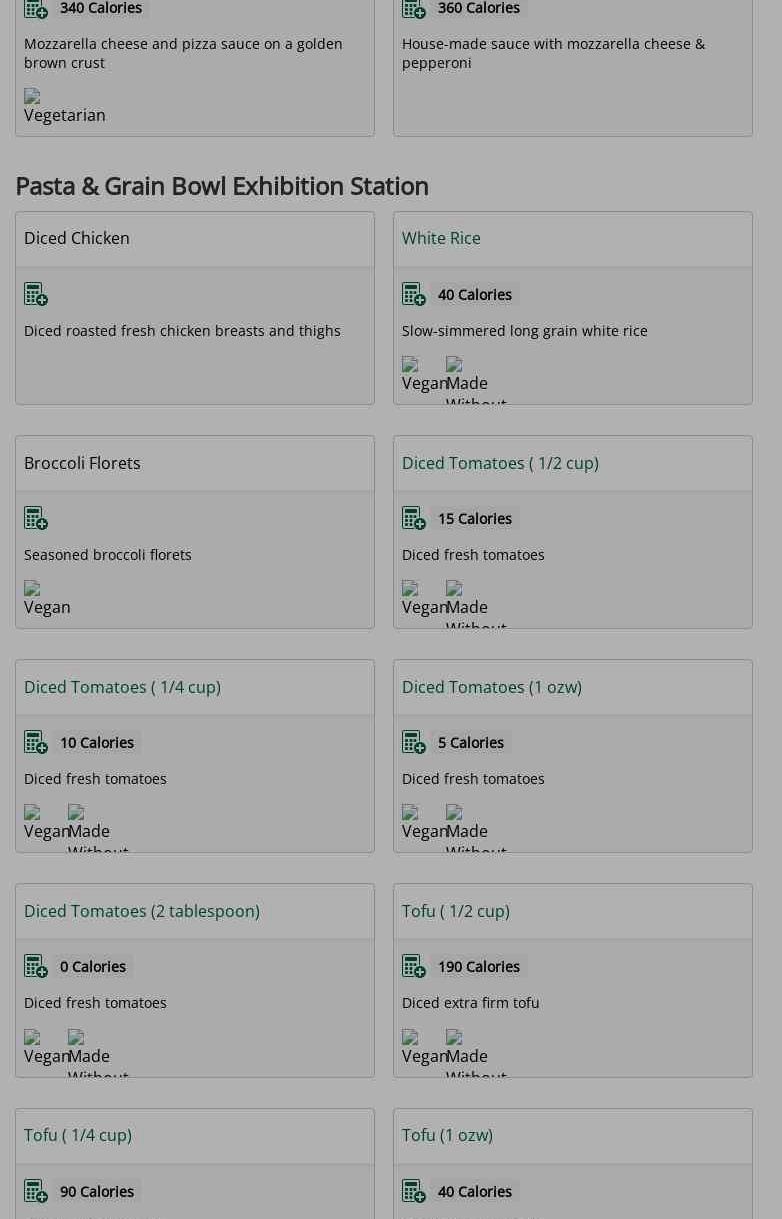Open Diced Tomatoes (2 tablespoon) details
The height and width of the screenshot is (1219, 782).
(141, 911)
